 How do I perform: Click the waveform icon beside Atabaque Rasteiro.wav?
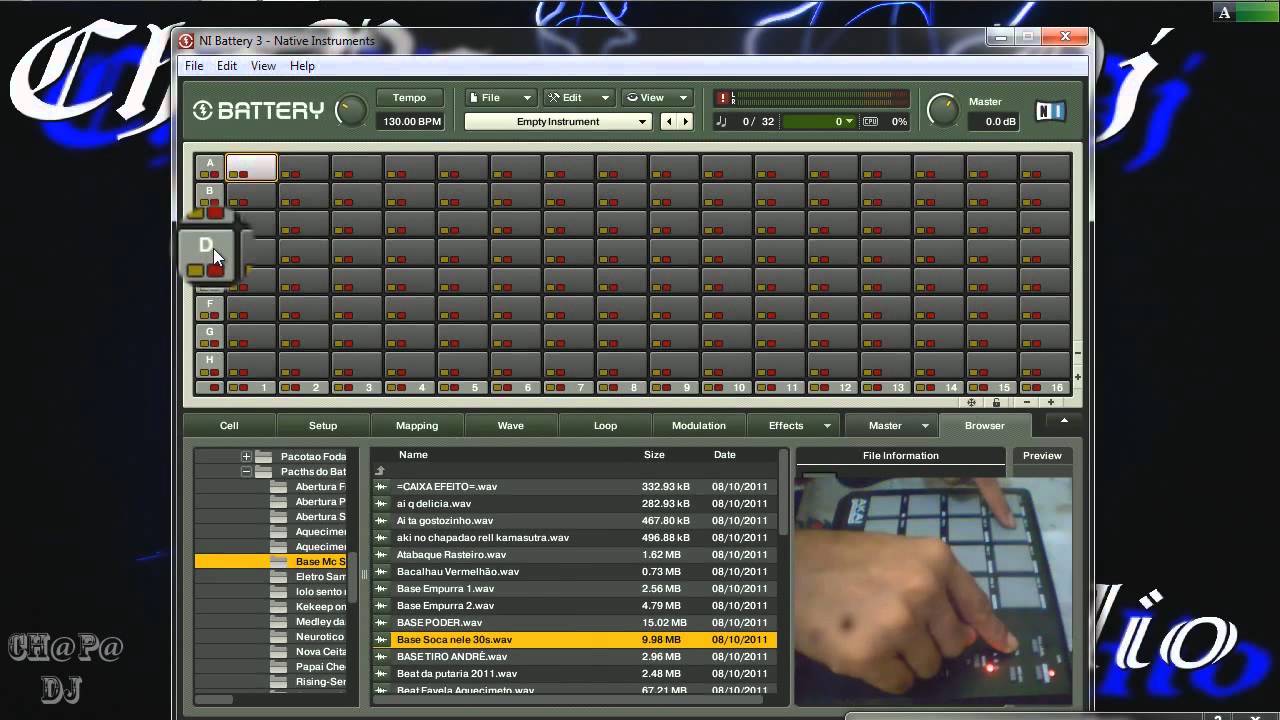tap(381, 555)
